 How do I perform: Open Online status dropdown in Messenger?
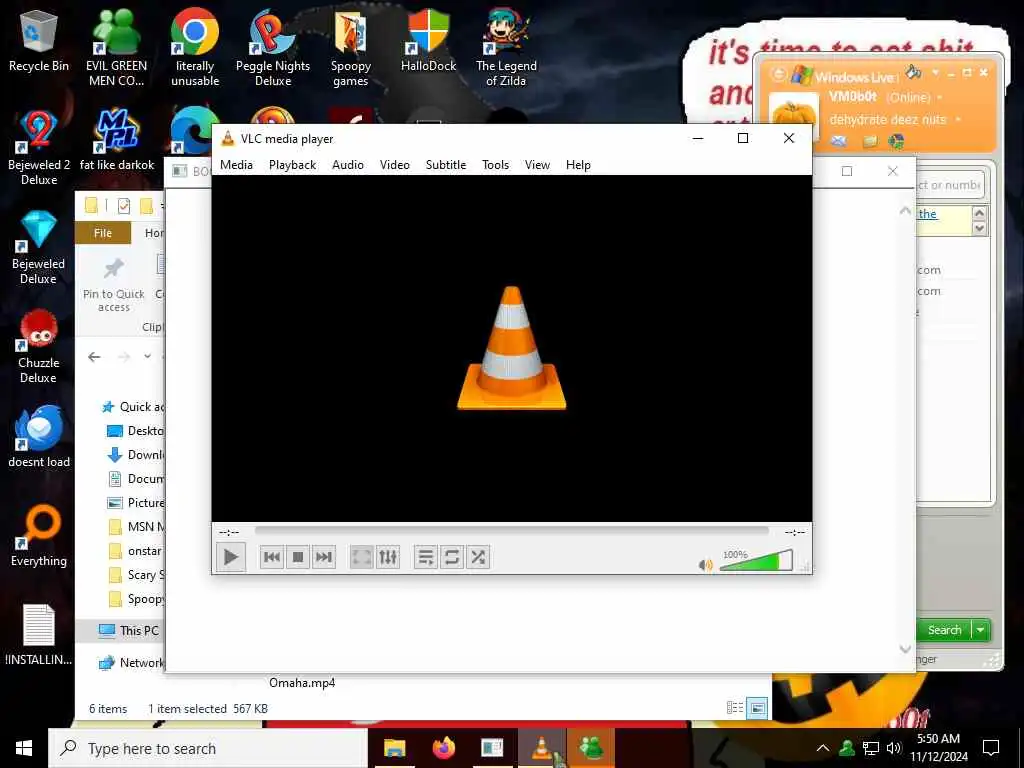point(940,98)
